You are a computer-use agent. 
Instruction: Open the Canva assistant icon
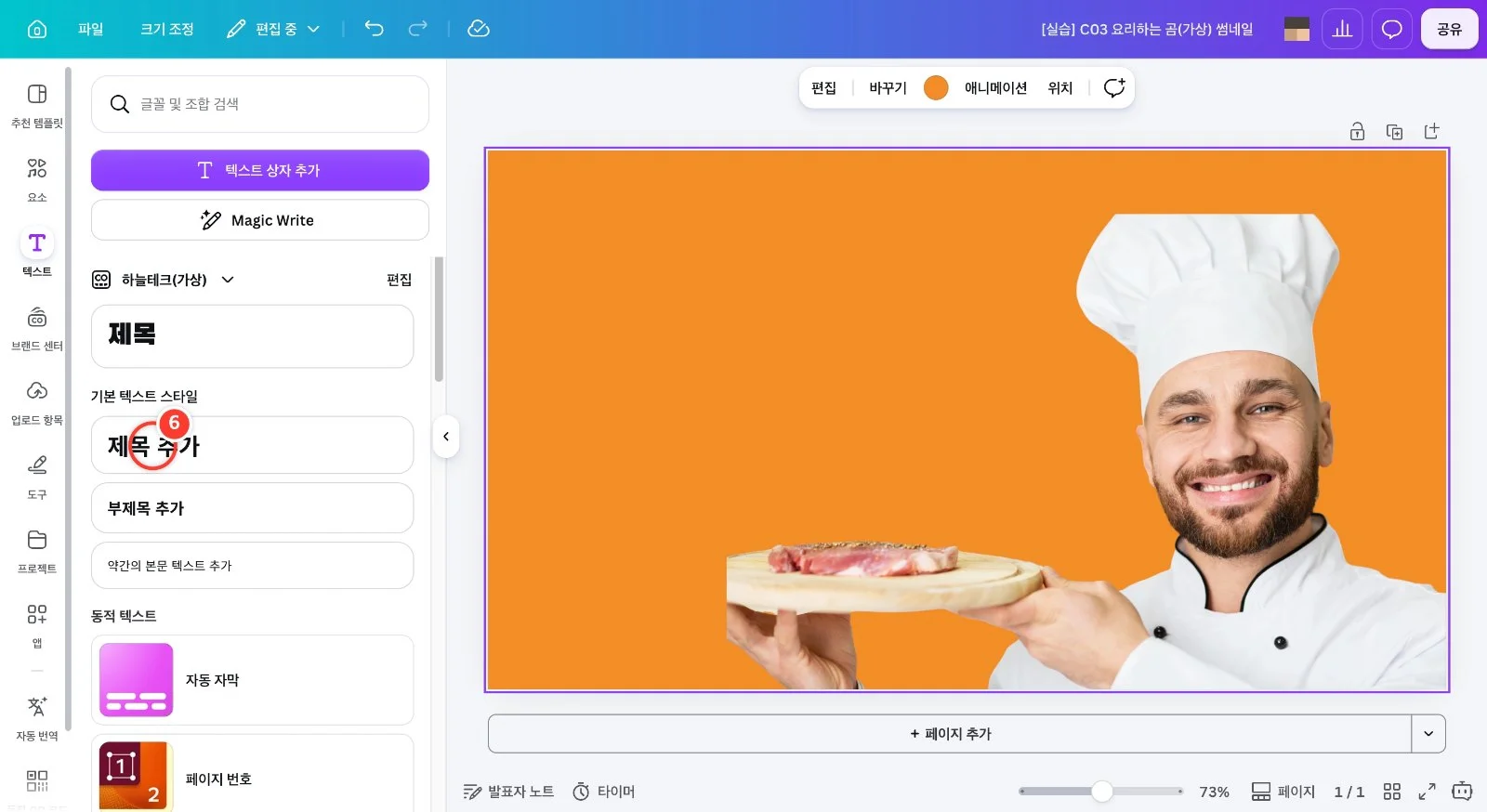[1462, 792]
